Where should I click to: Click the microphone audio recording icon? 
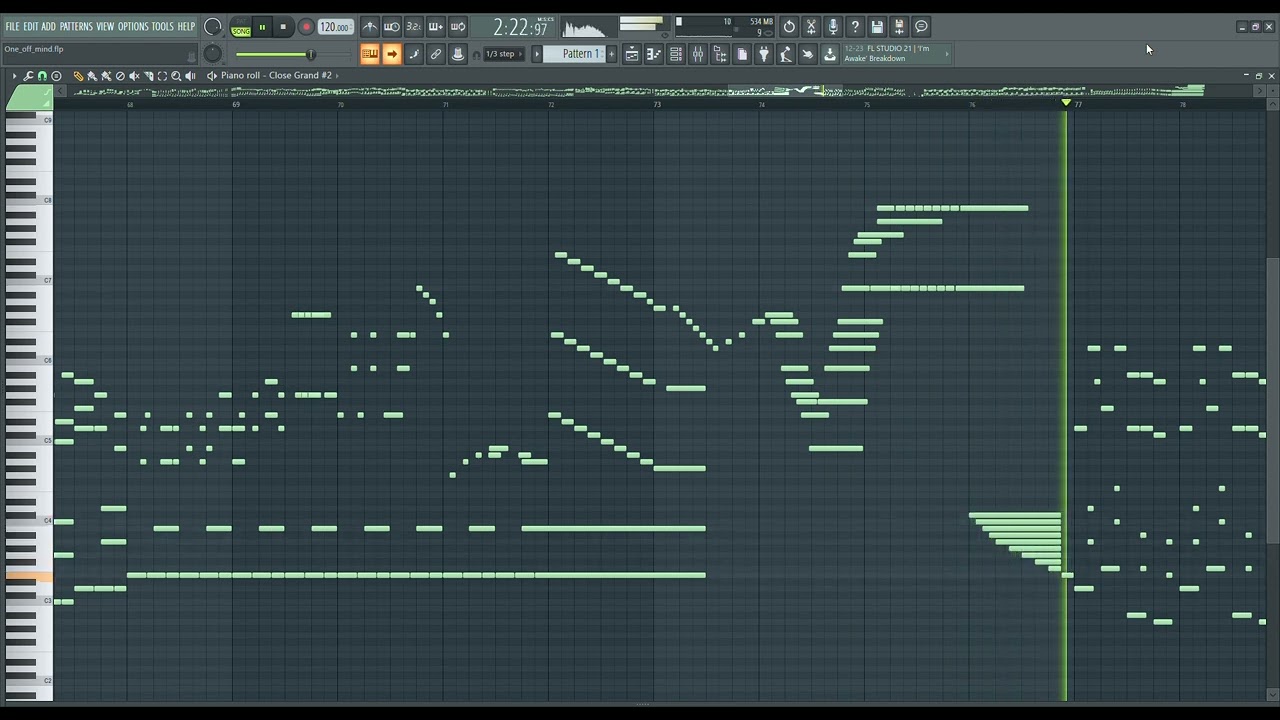click(x=833, y=27)
